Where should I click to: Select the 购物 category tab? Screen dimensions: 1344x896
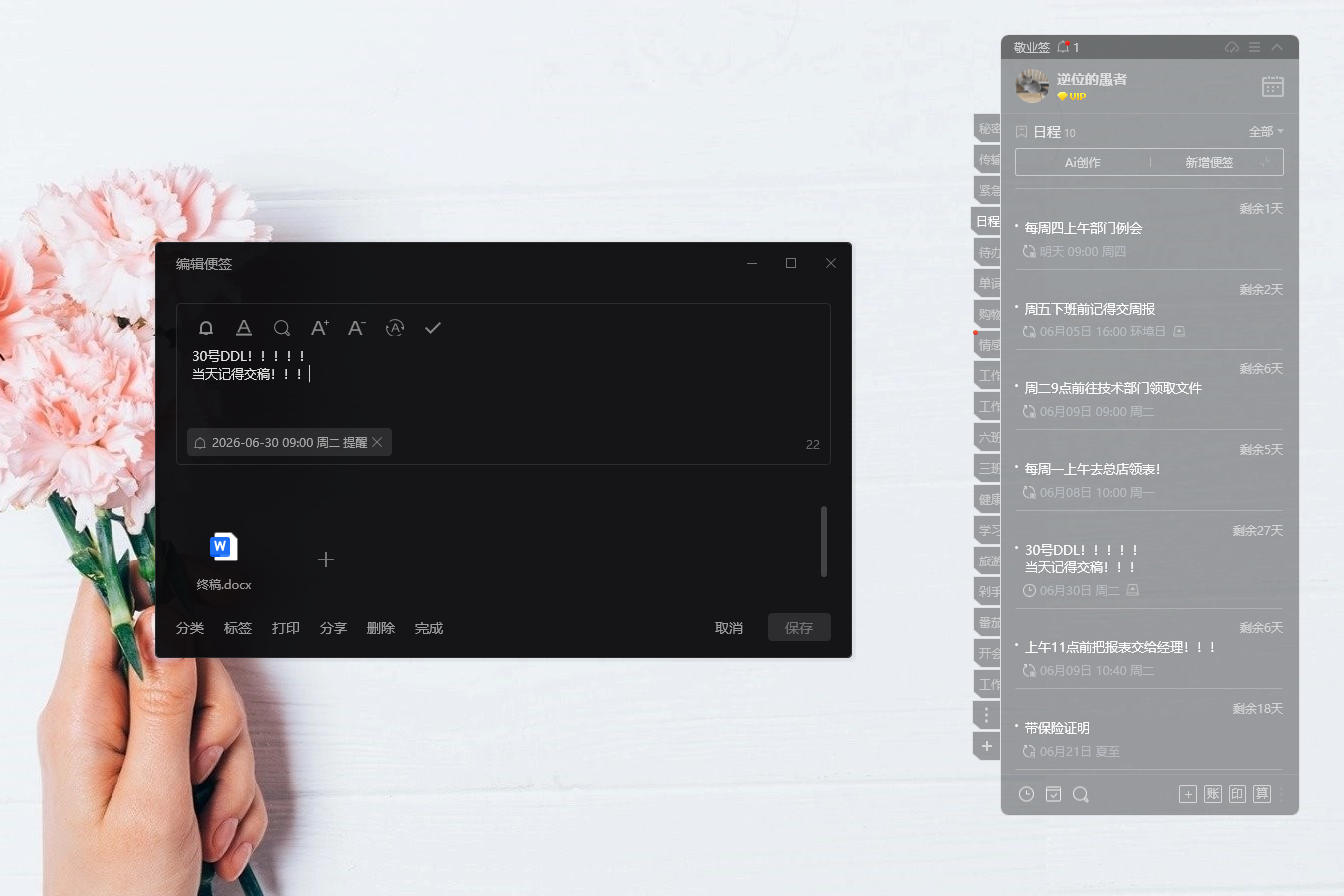click(988, 314)
